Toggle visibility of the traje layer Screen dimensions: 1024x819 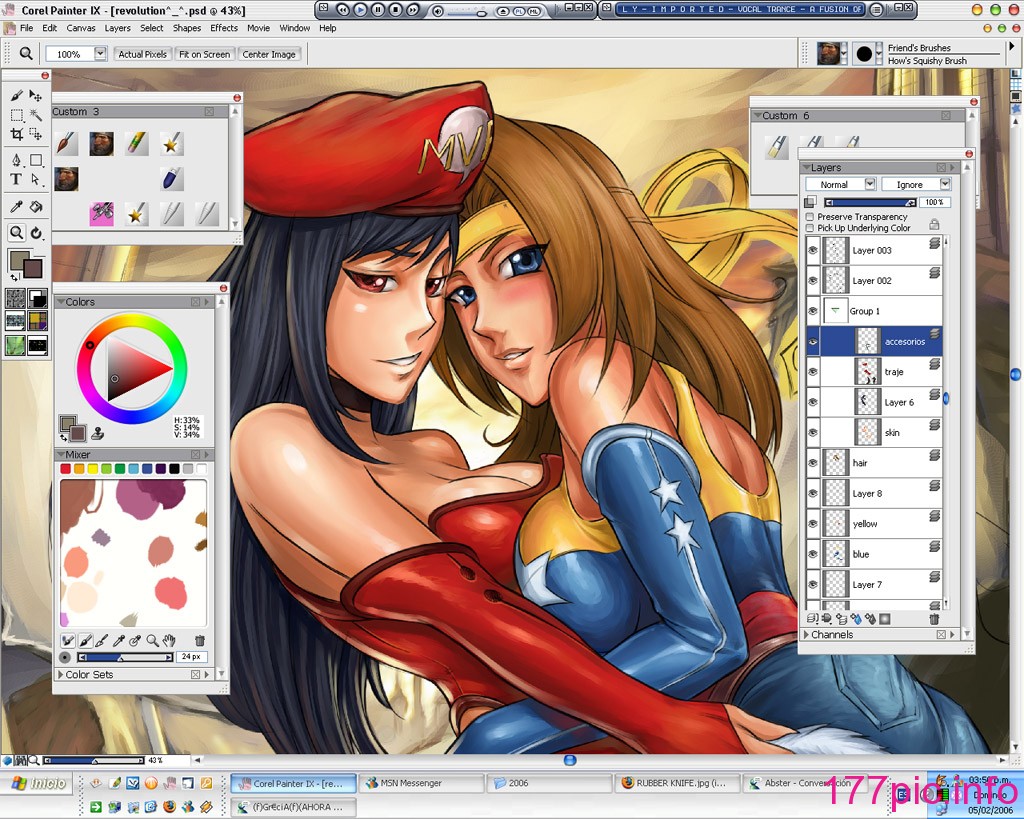(x=813, y=372)
